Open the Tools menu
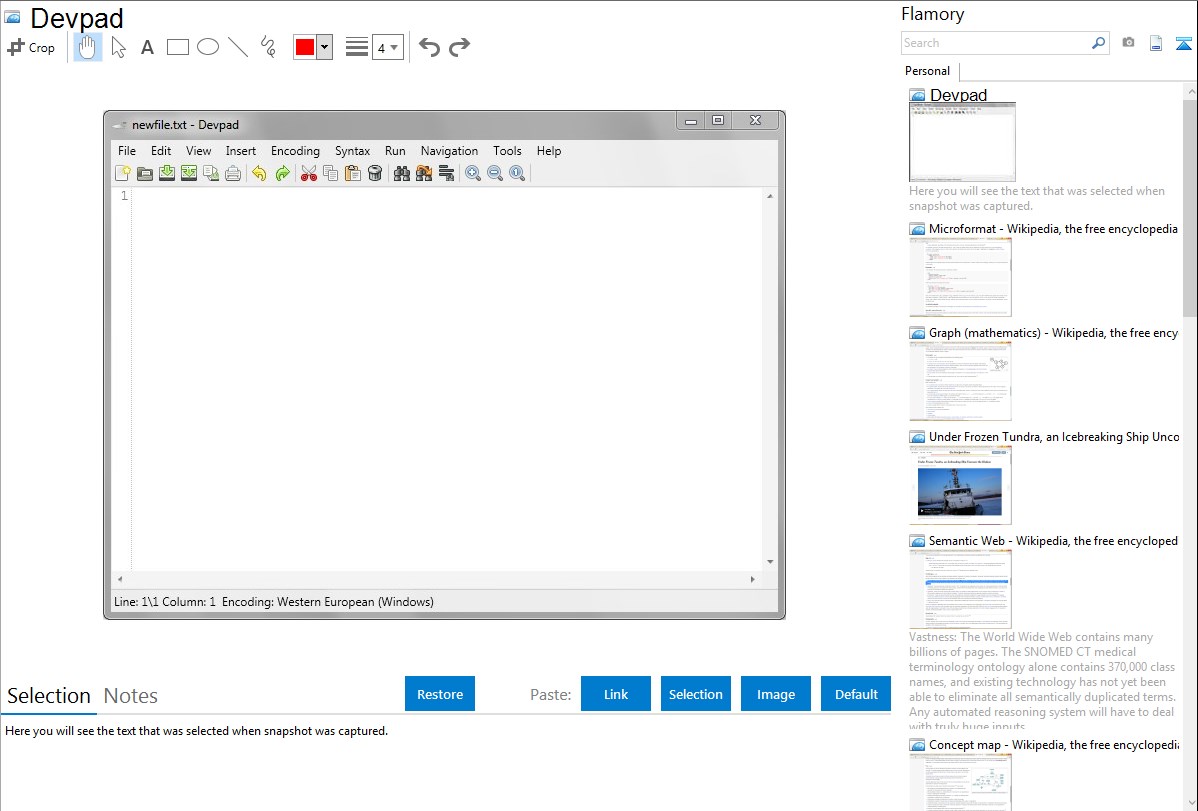The image size is (1198, 811). click(x=507, y=151)
